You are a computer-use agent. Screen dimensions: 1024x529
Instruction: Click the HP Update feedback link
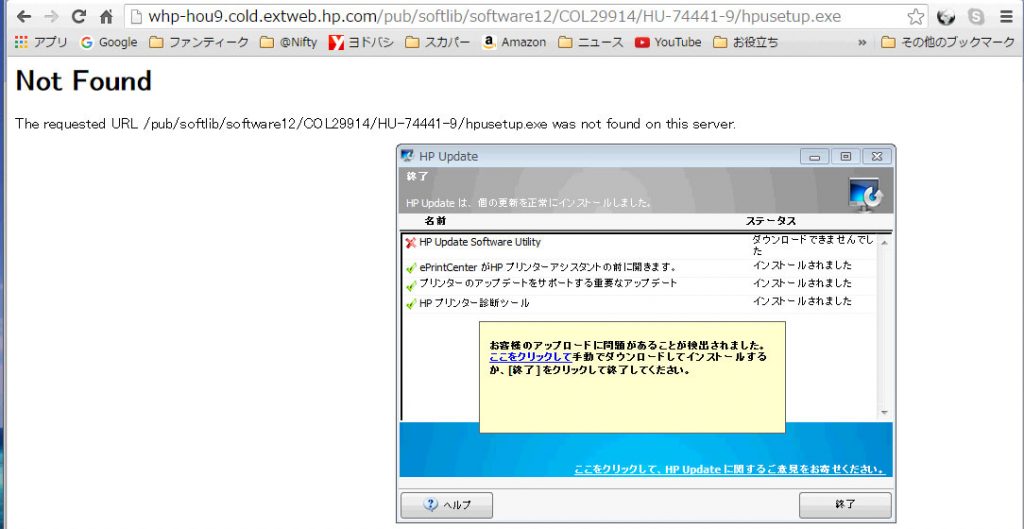click(729, 470)
